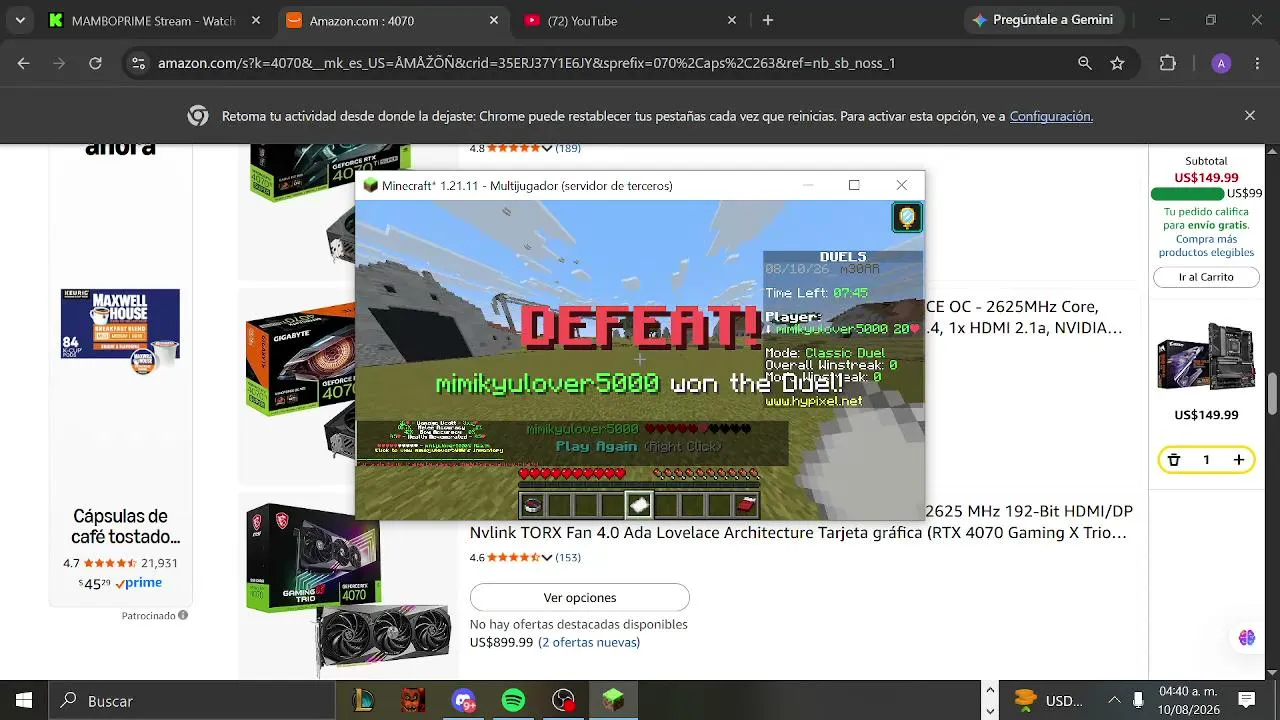
Task: Go back to the previous page
Action: [24, 63]
